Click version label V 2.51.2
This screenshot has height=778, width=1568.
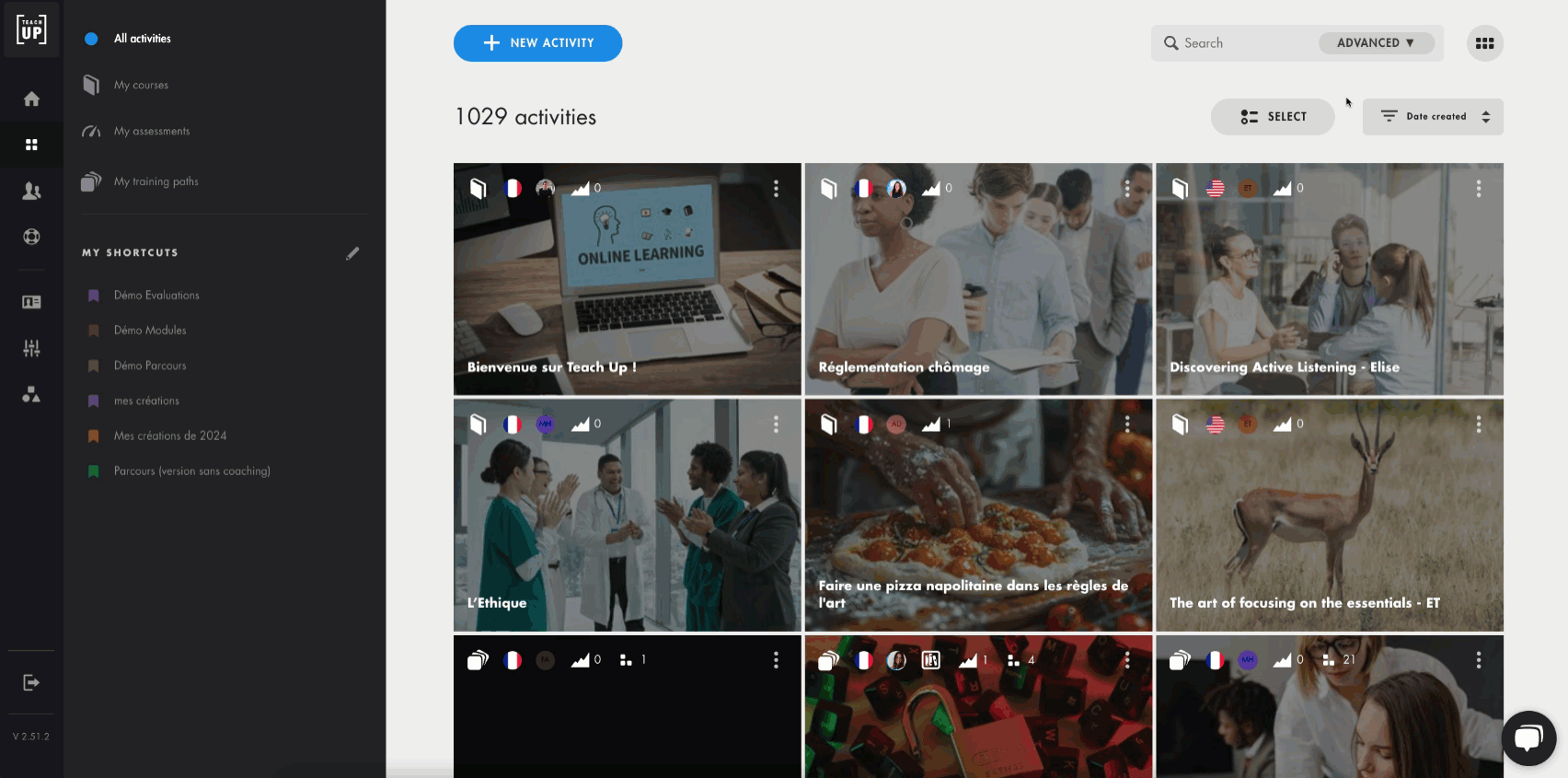tap(31, 737)
